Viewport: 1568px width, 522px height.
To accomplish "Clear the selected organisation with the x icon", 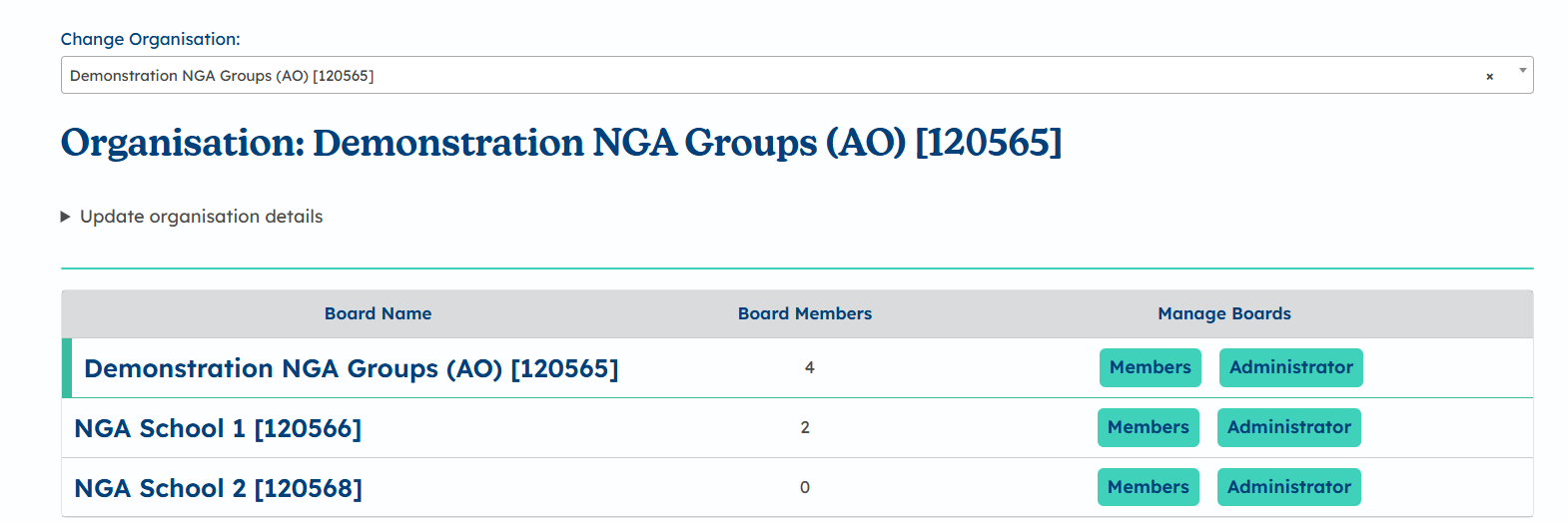I will coord(1489,77).
